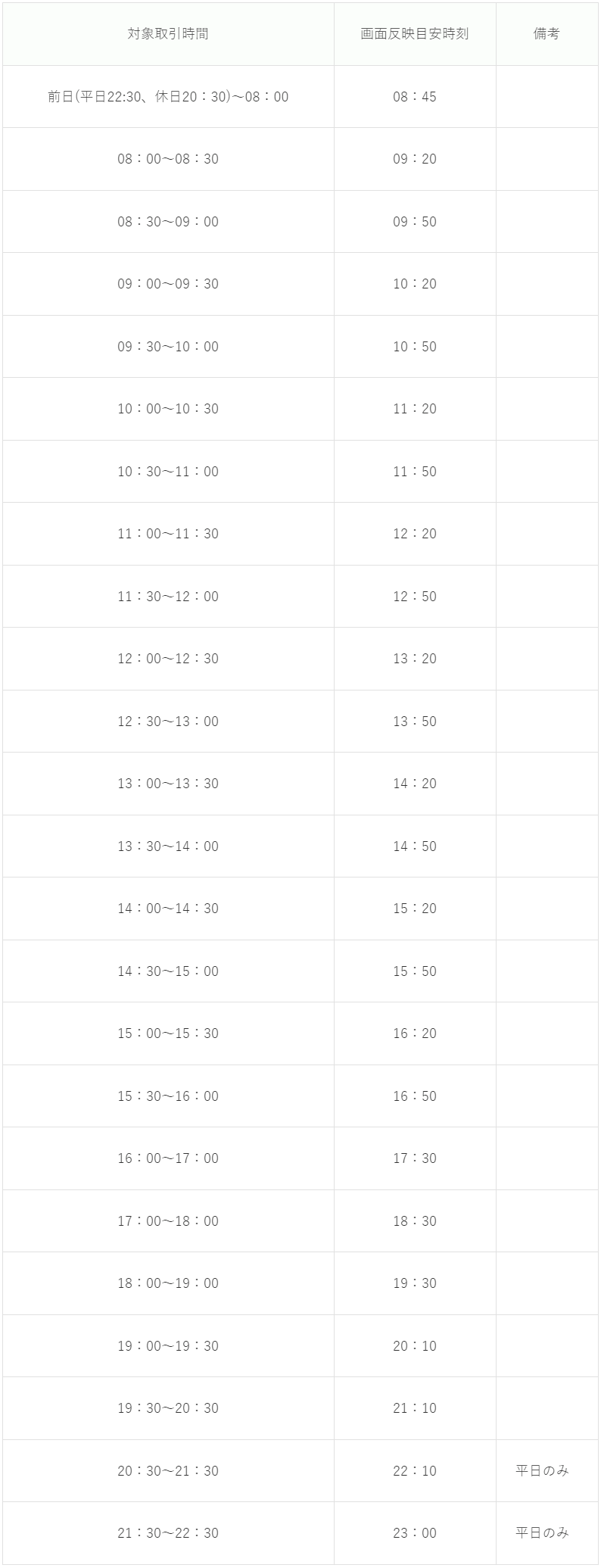Select the 11:00〜11:30 time range cell
Viewport: 601px width, 1568px height.
pyautogui.click(x=168, y=534)
